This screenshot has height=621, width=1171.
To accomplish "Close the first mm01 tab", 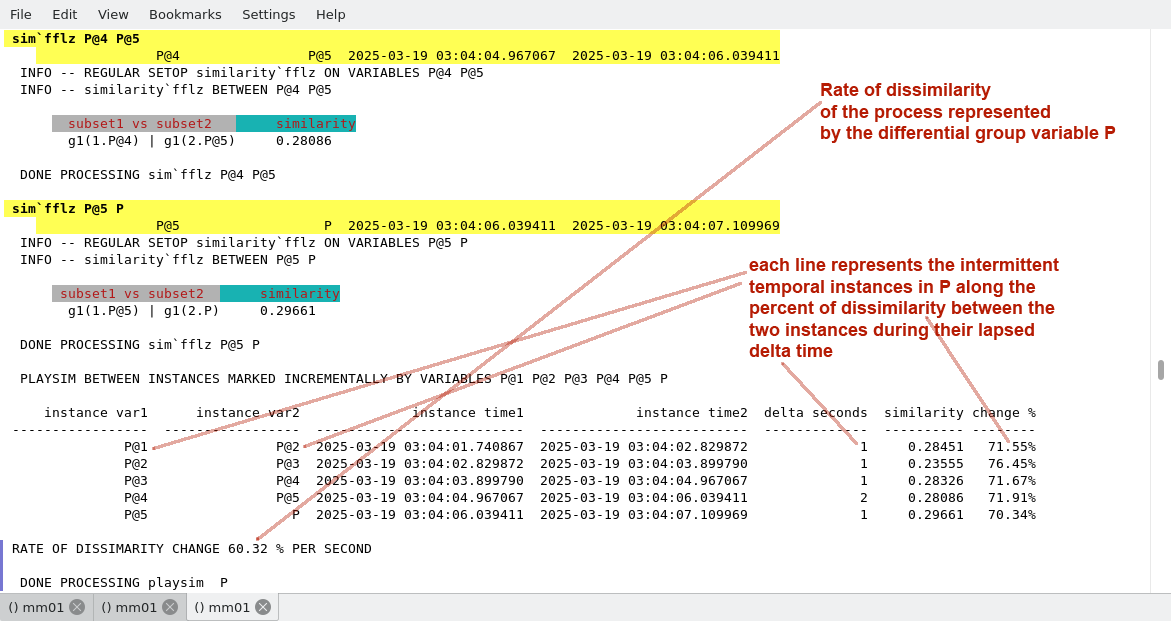I will pyautogui.click(x=77, y=607).
